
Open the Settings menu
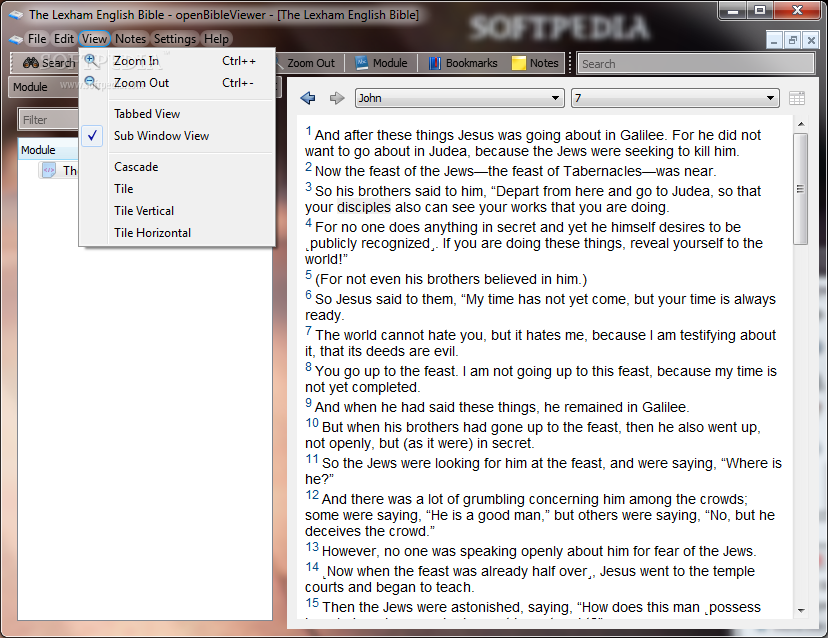175,39
